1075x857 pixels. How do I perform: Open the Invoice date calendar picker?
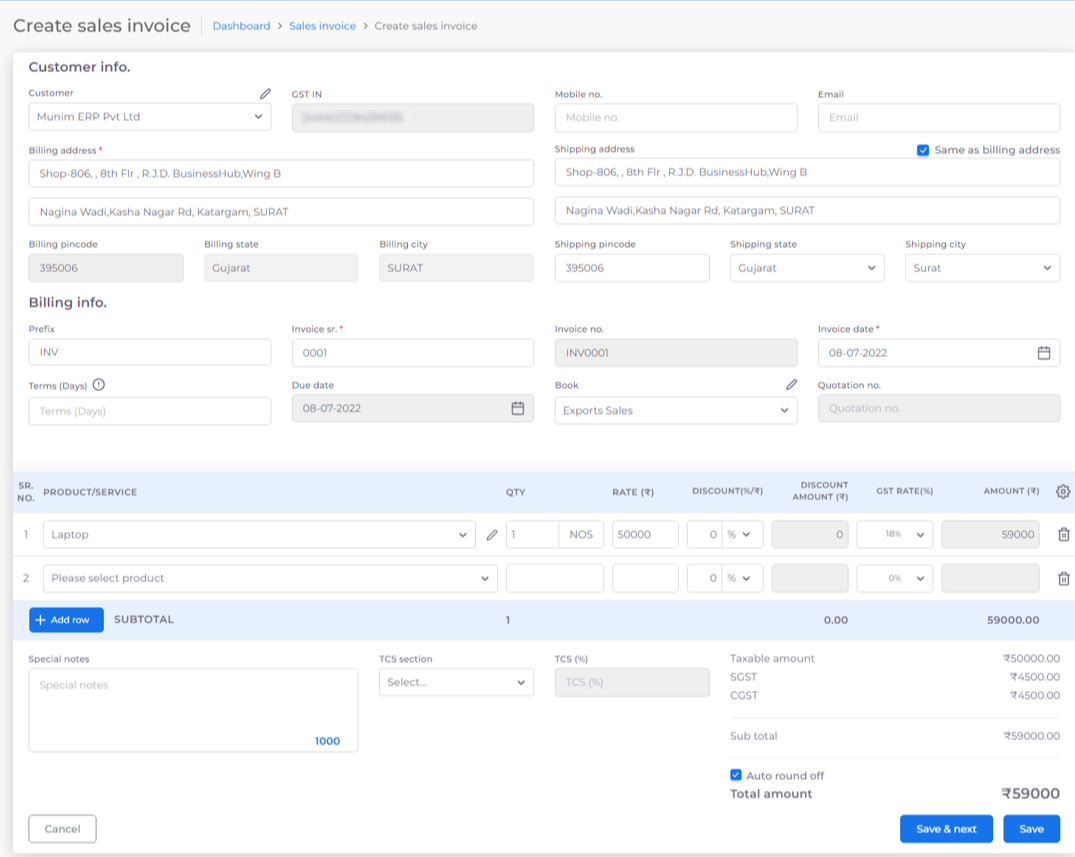1043,352
